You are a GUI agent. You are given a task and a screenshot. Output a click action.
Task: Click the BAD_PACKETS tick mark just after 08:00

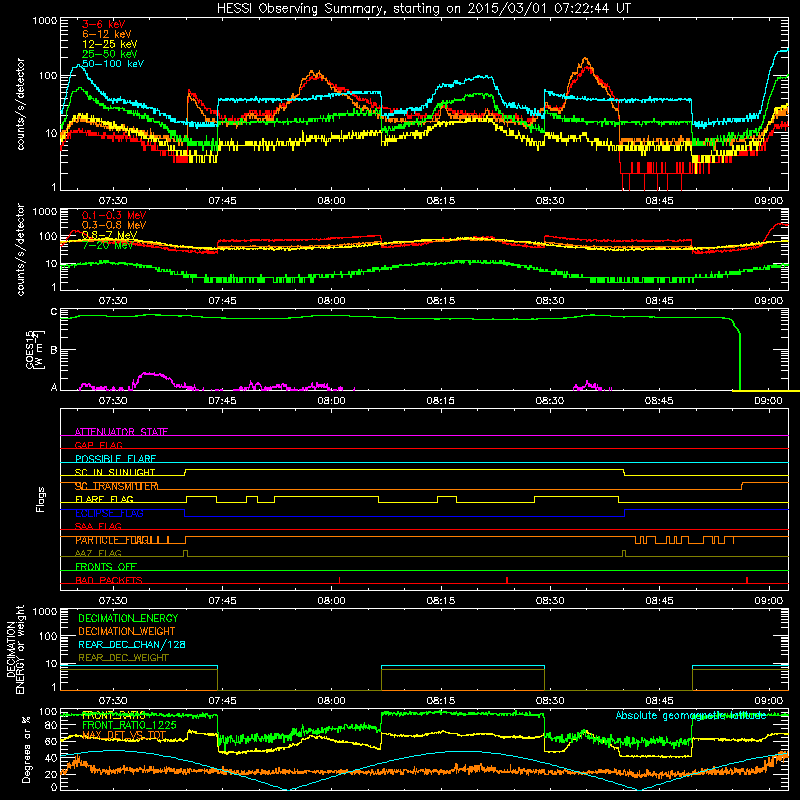pos(339,580)
